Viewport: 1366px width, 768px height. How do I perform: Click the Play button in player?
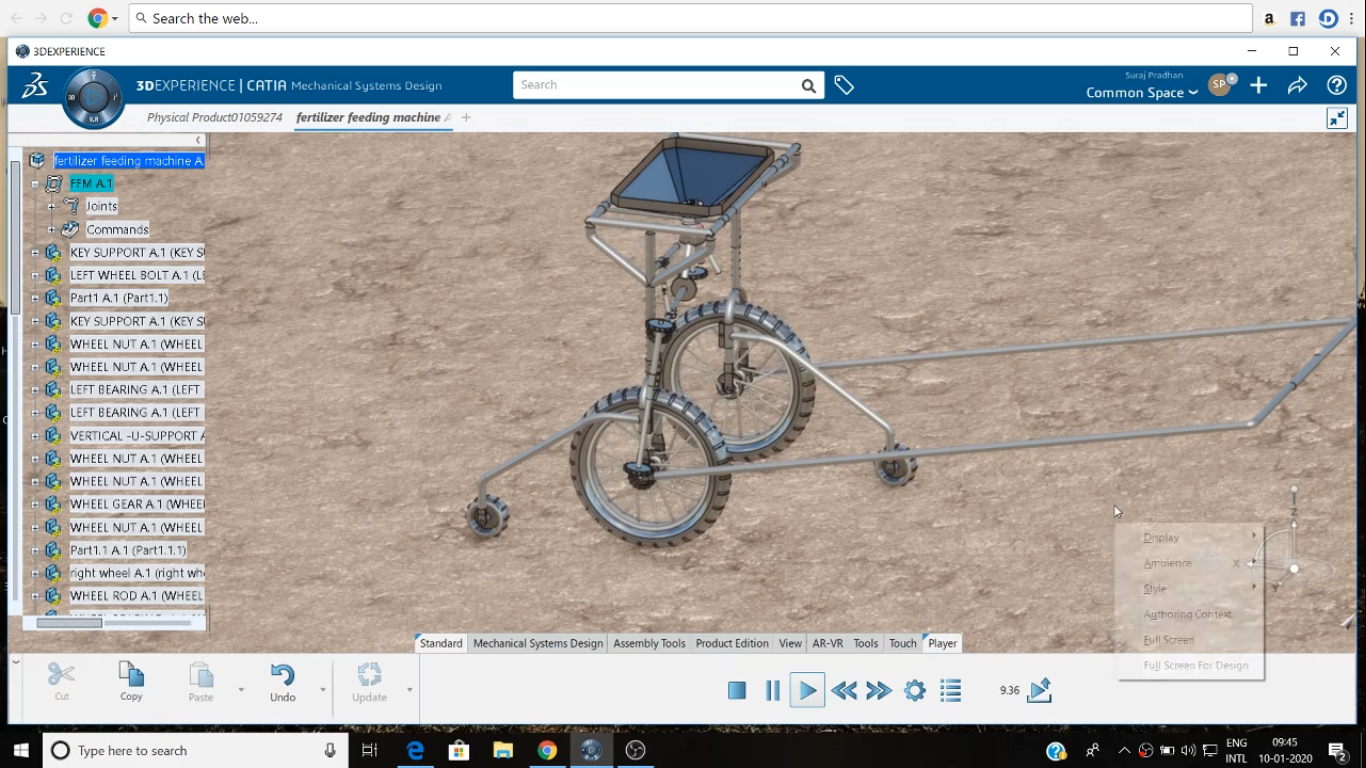click(807, 690)
